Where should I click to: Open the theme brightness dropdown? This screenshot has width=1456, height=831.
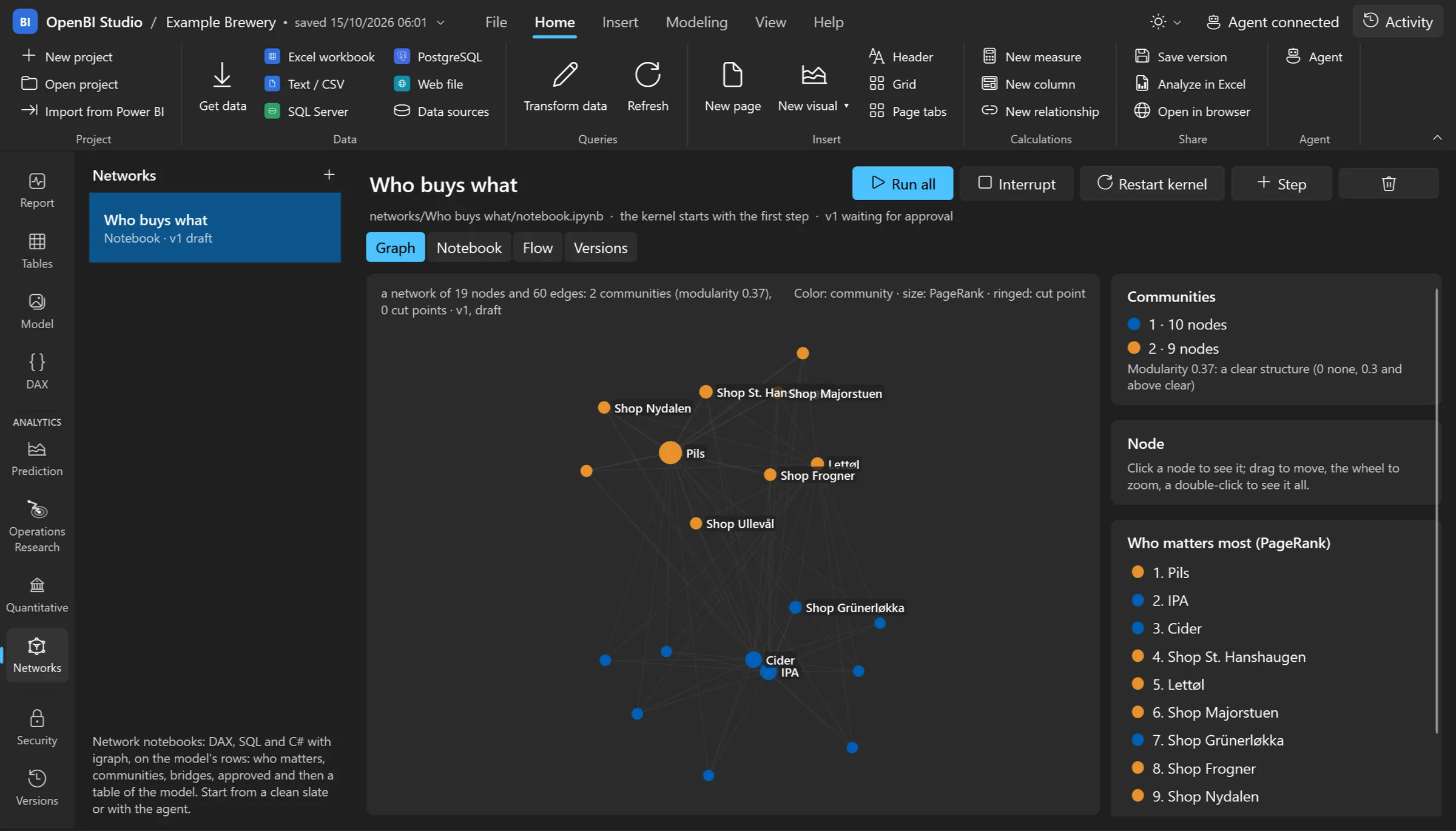(1165, 22)
